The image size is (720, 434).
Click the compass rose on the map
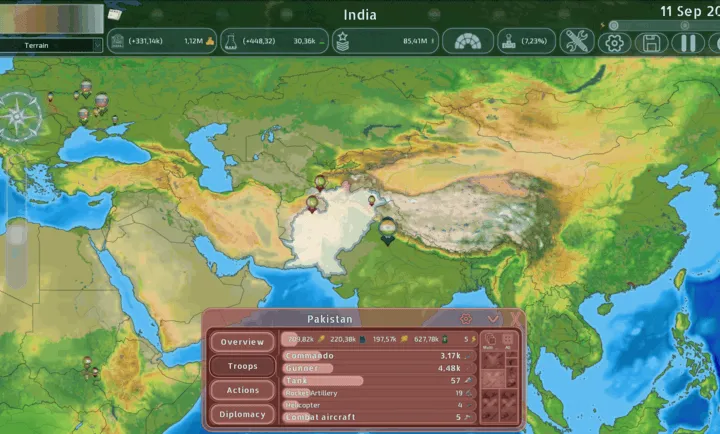[x=18, y=116]
